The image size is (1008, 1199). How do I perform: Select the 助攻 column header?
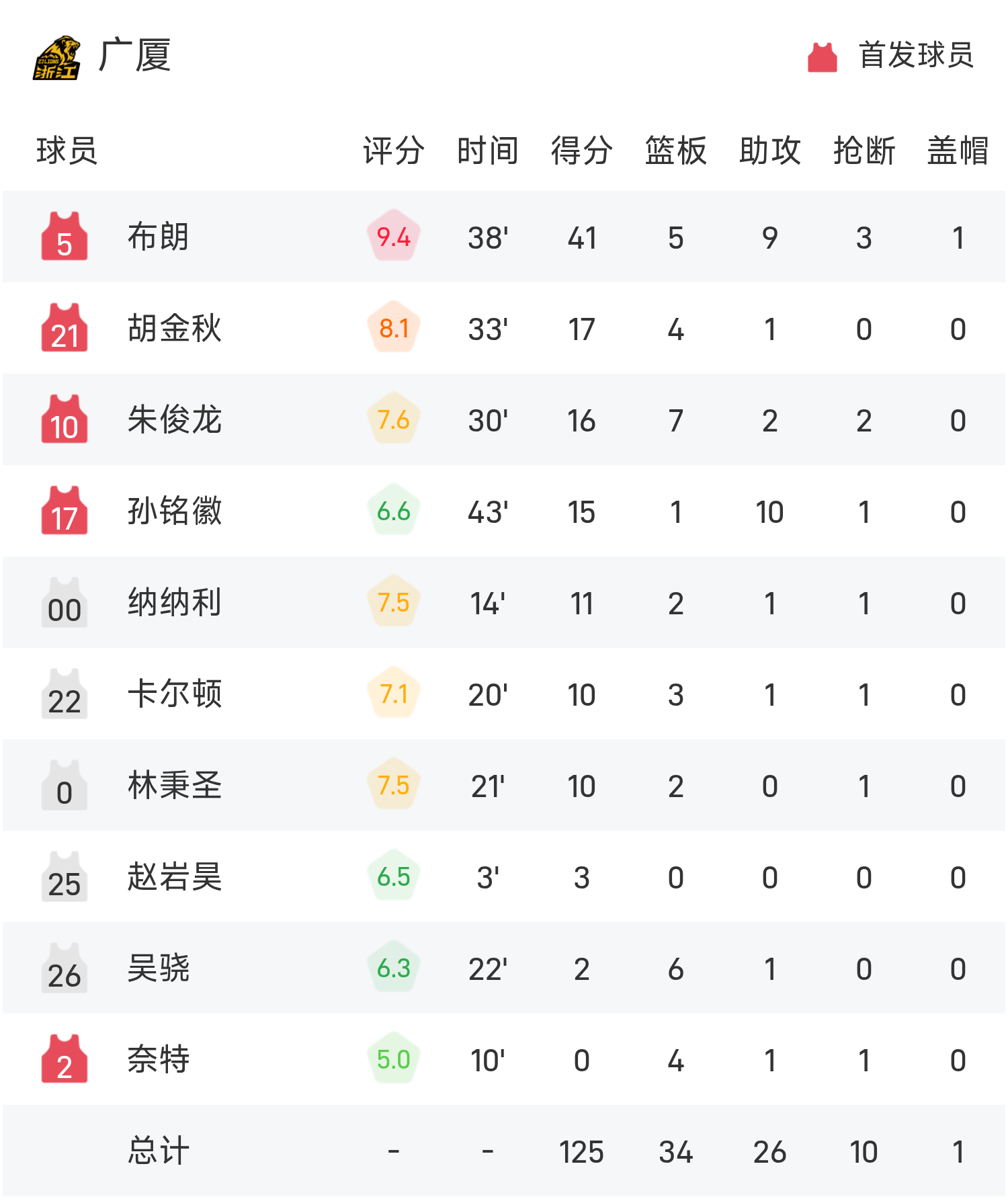[x=770, y=151]
